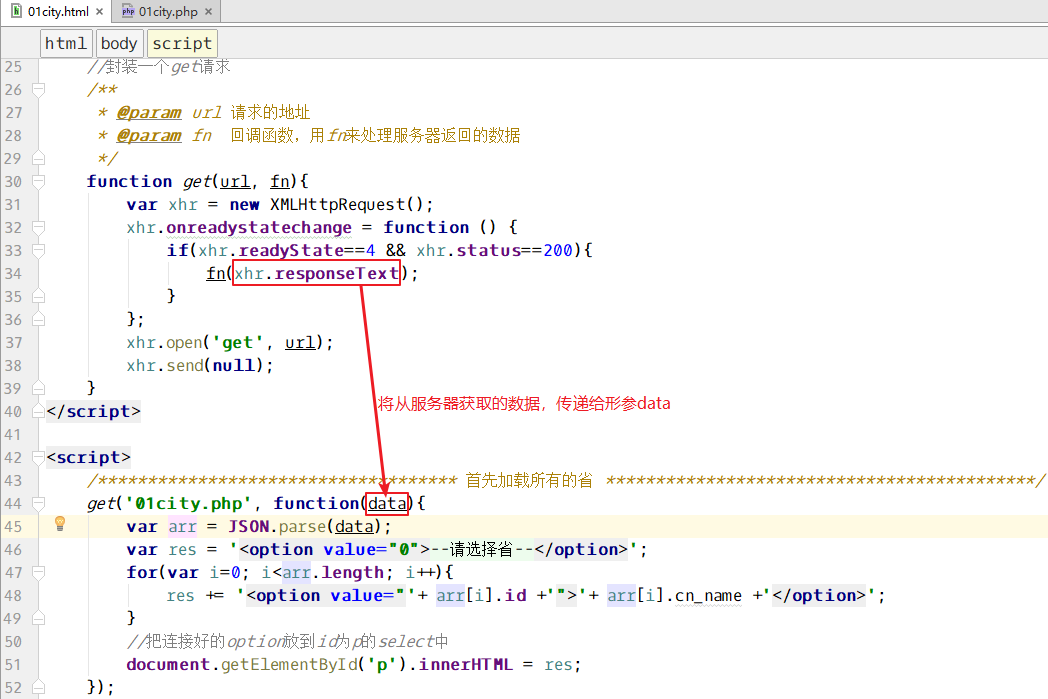Collapse the doc comment fold at line 26
The height and width of the screenshot is (699, 1048).
(x=39, y=89)
